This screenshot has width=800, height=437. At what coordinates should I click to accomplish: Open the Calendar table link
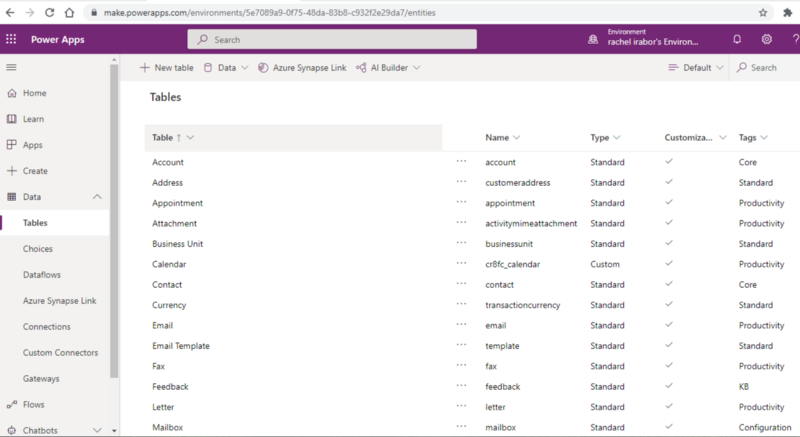pos(169,264)
